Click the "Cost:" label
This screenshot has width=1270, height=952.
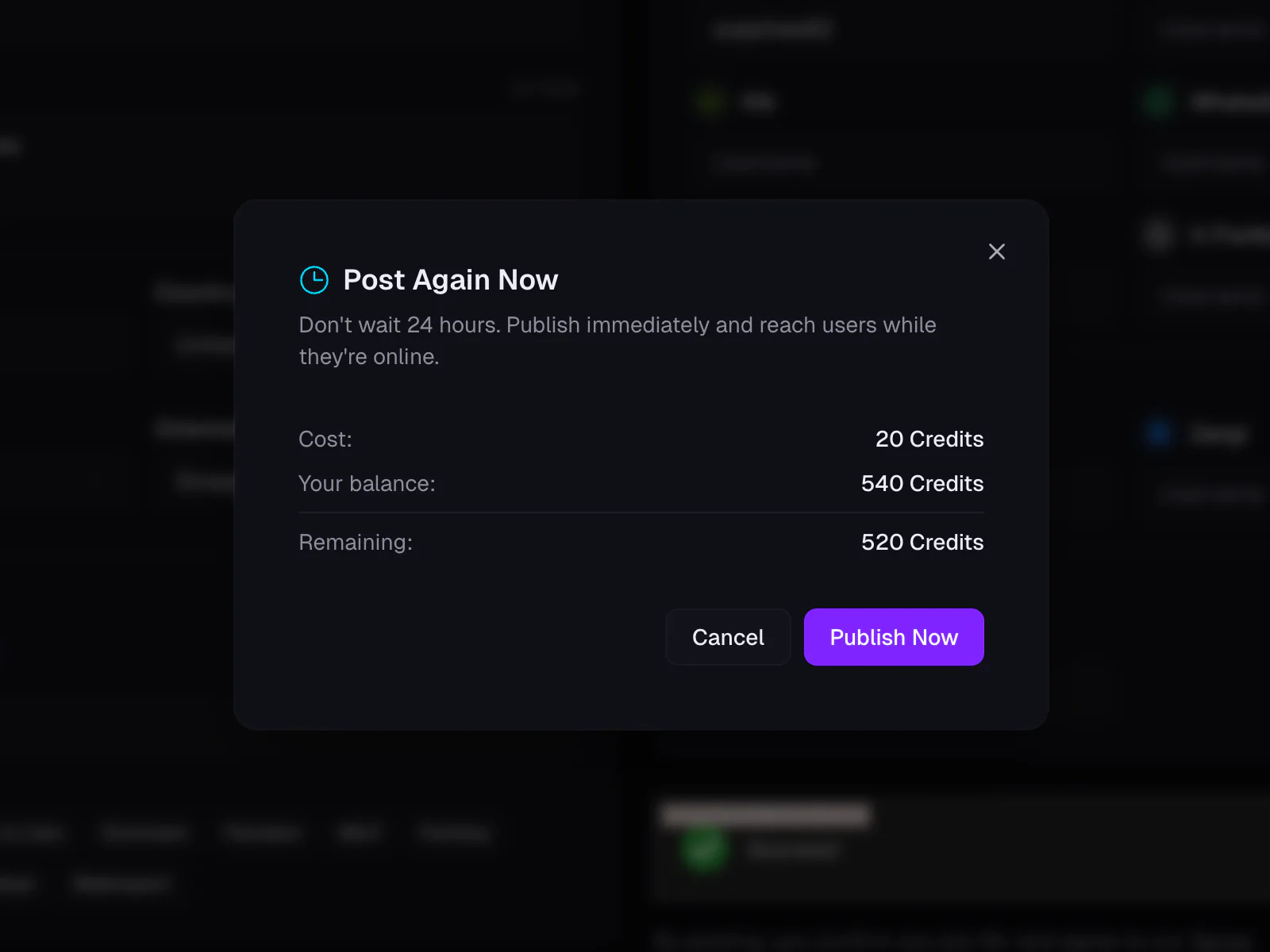(x=325, y=440)
